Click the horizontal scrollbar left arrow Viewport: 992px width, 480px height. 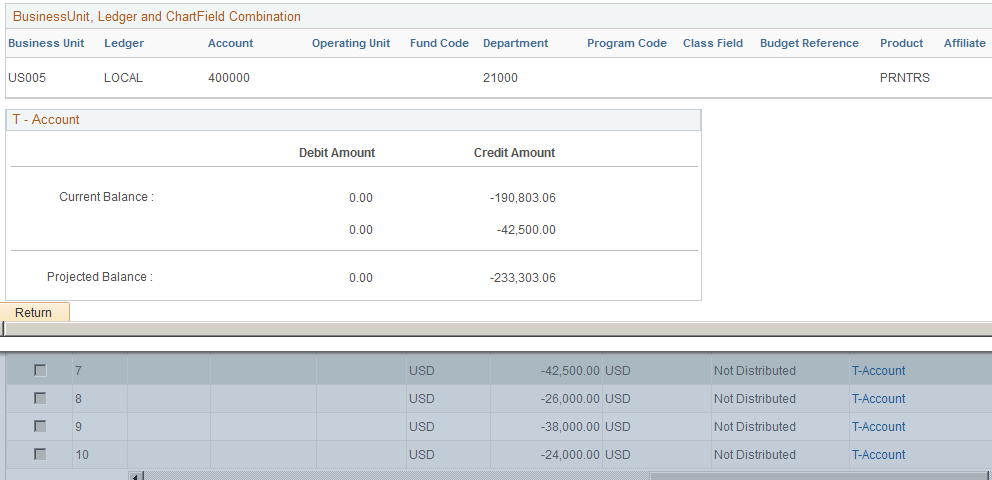click(x=137, y=475)
